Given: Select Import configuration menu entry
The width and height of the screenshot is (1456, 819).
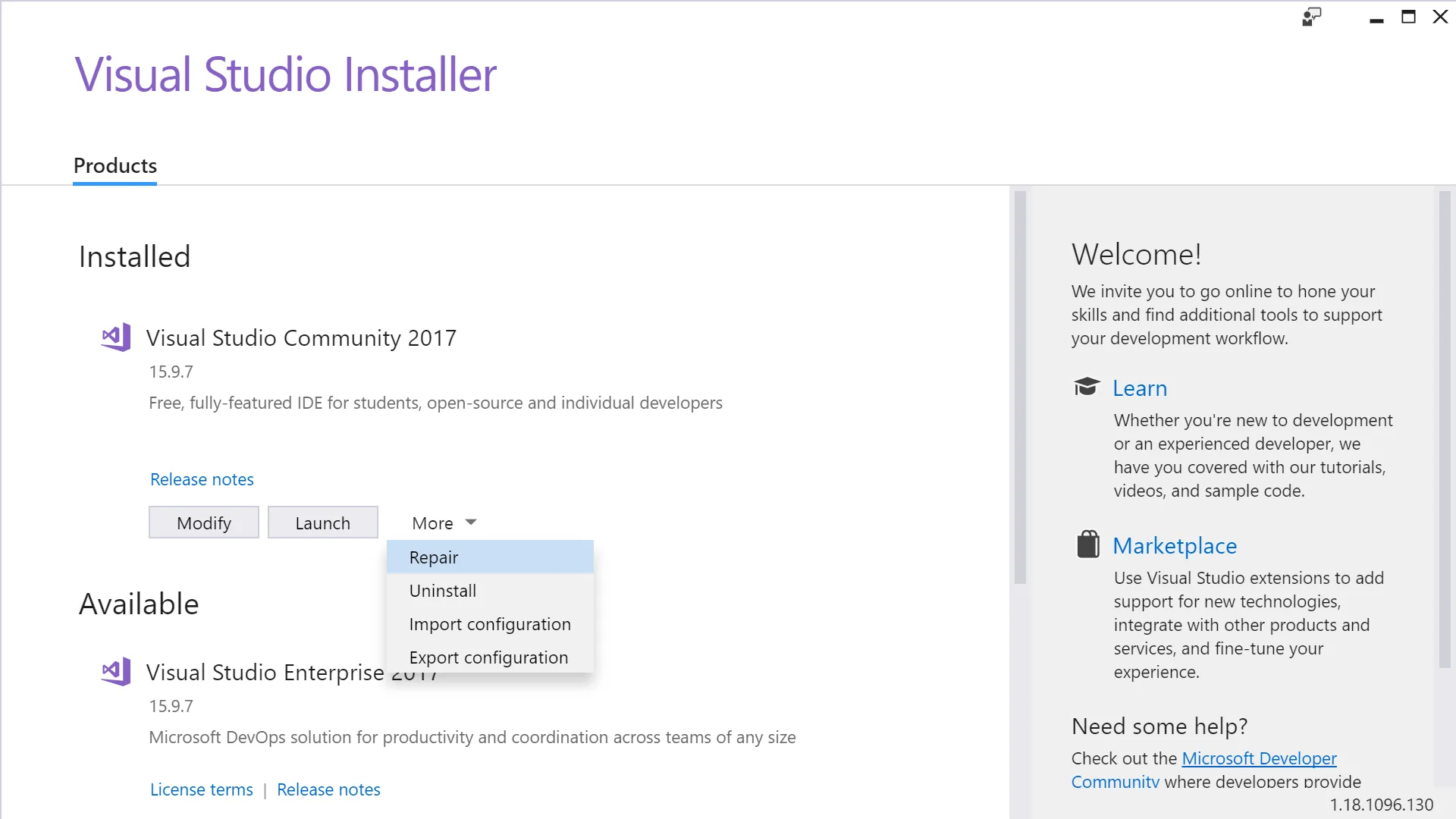Looking at the screenshot, I should [490, 624].
